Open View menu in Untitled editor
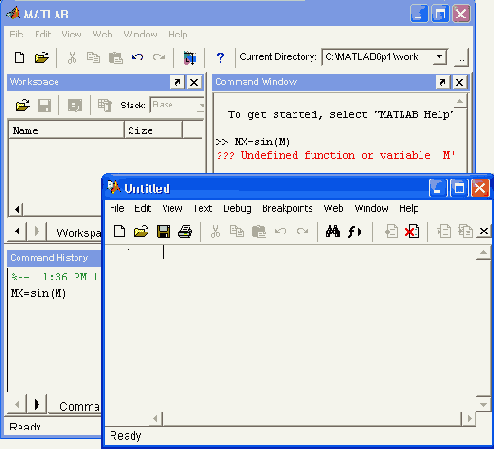 [x=172, y=208]
